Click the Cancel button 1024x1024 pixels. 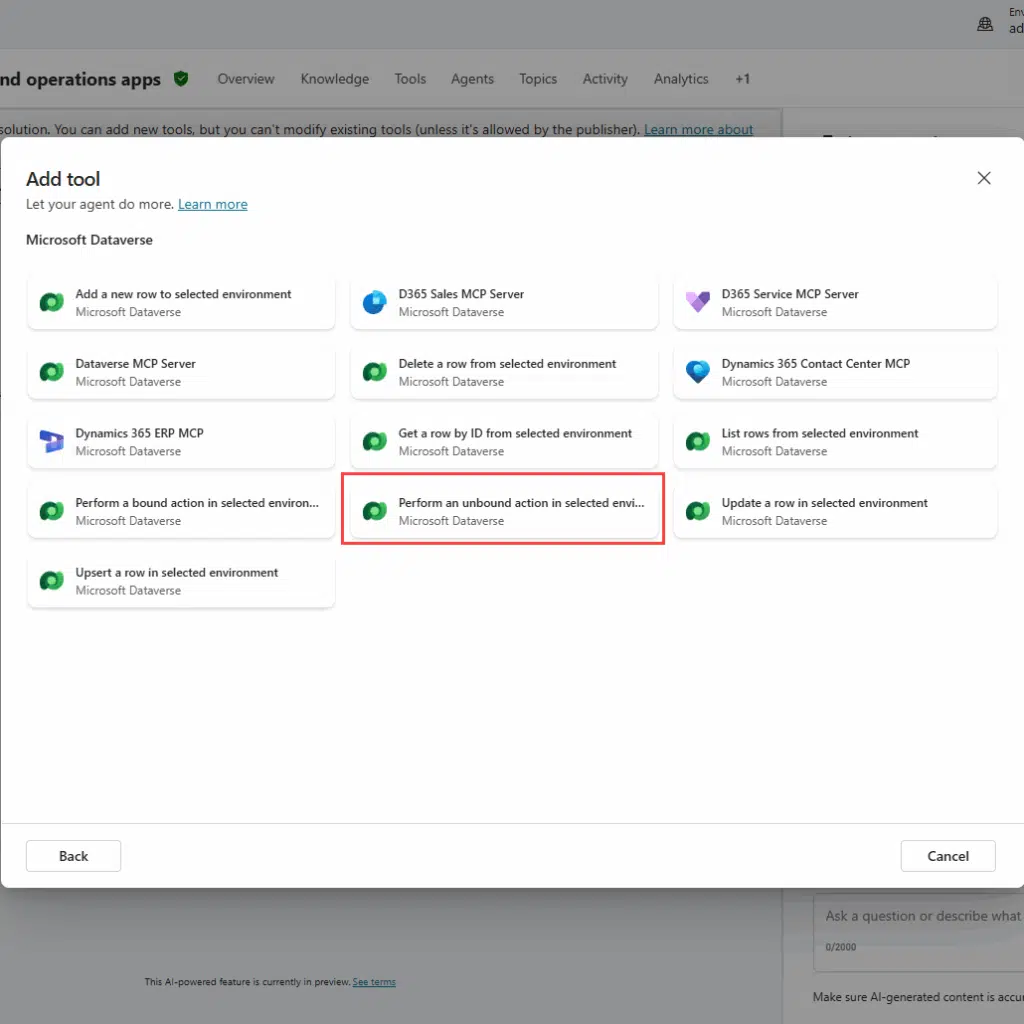click(x=947, y=856)
